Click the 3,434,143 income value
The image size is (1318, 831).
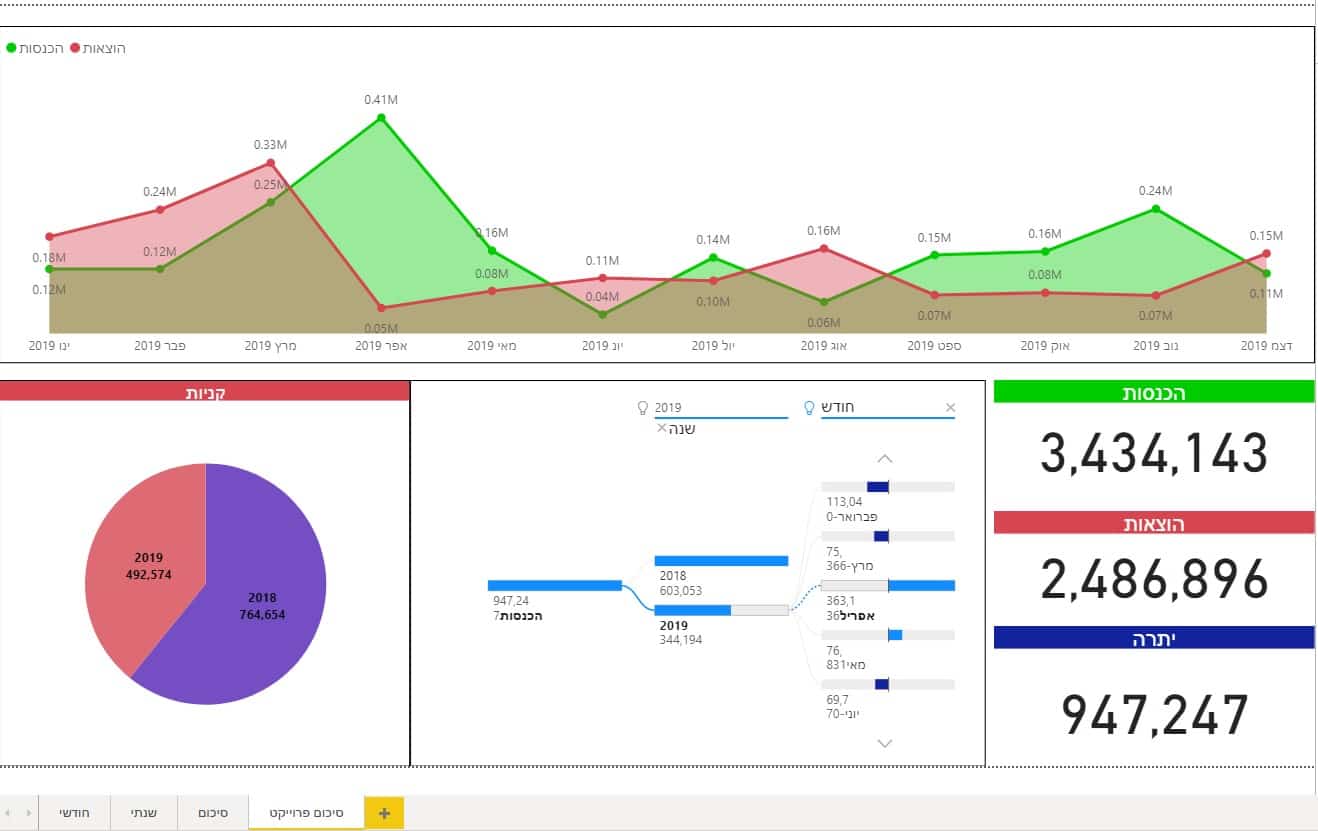pos(1154,454)
